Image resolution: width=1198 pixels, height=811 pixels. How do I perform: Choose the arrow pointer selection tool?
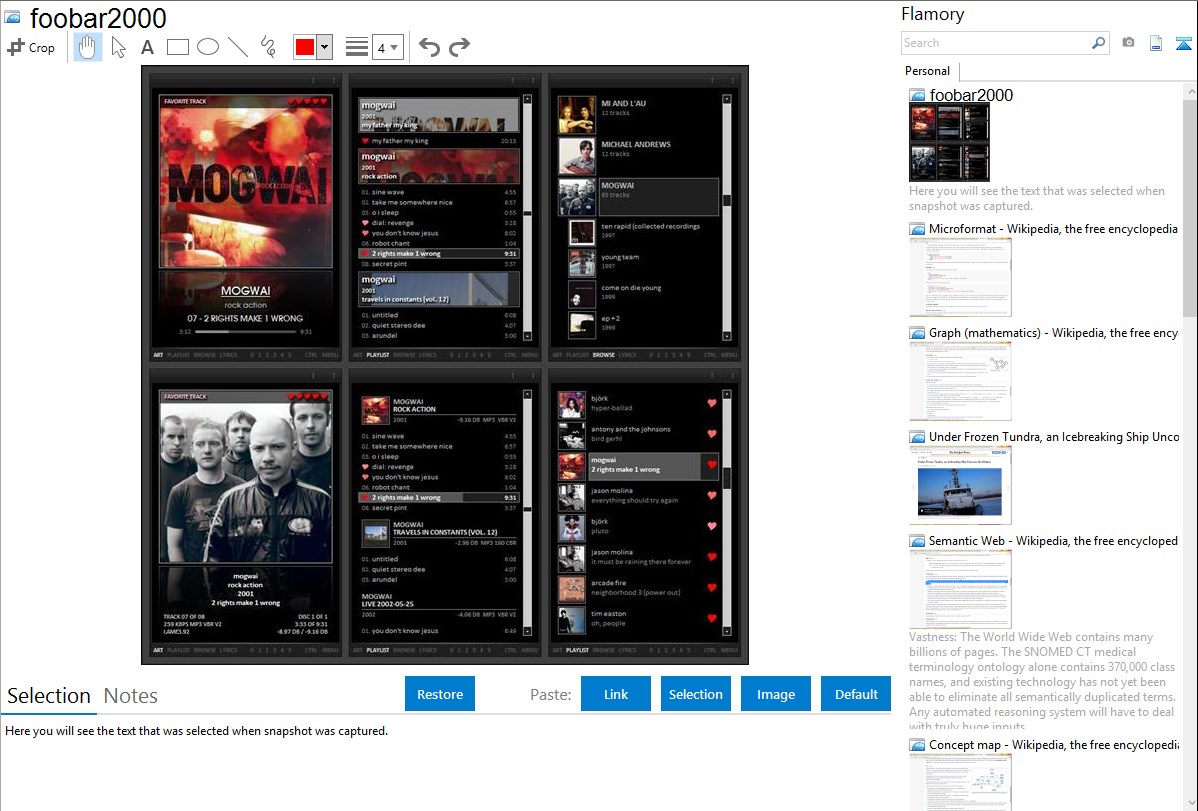118,47
